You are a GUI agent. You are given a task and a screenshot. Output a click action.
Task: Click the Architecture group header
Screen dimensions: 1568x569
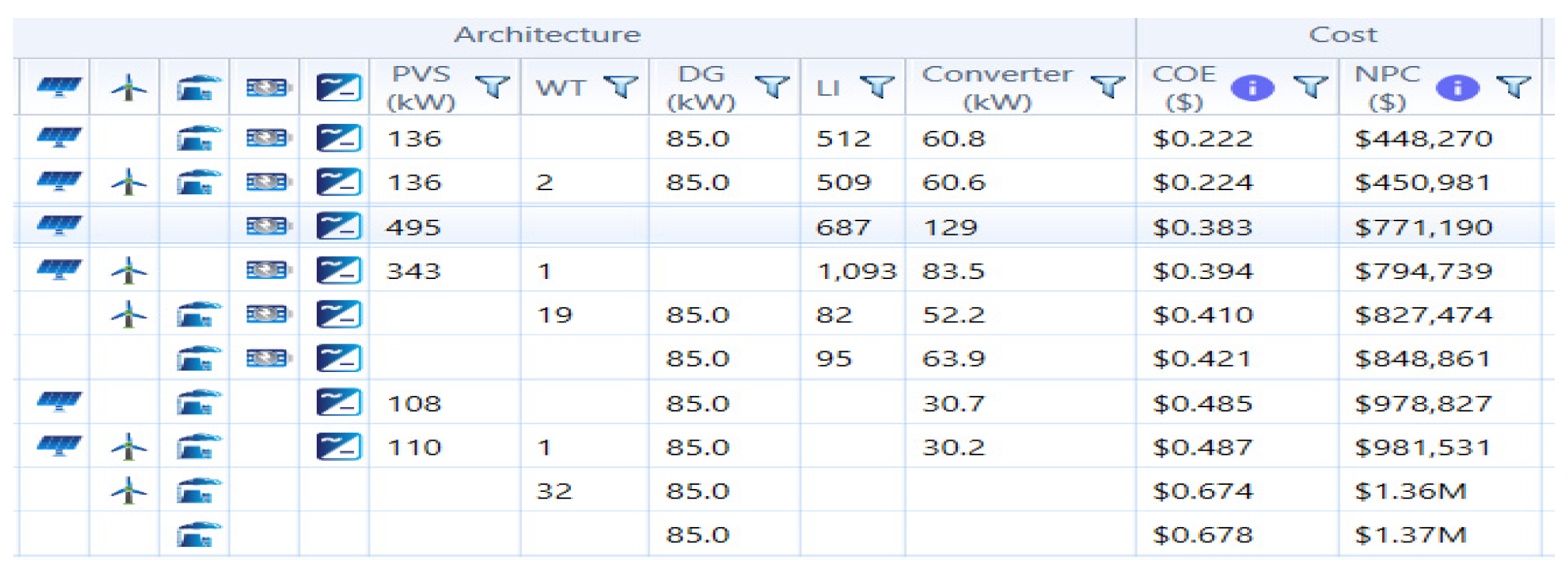click(x=548, y=34)
